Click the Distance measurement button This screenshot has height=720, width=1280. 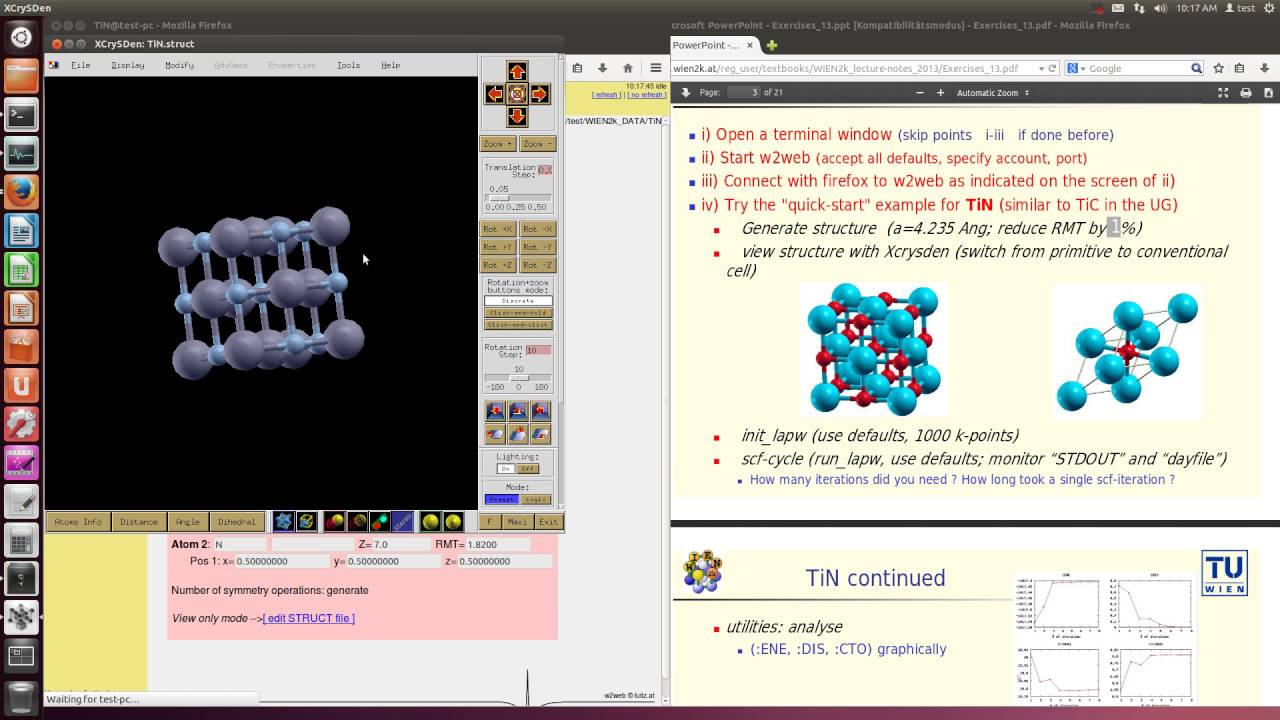click(139, 521)
